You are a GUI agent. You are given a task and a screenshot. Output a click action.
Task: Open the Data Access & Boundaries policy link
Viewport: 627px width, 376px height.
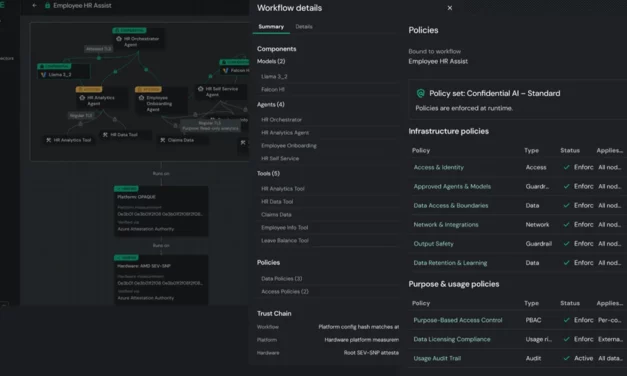[451, 206]
